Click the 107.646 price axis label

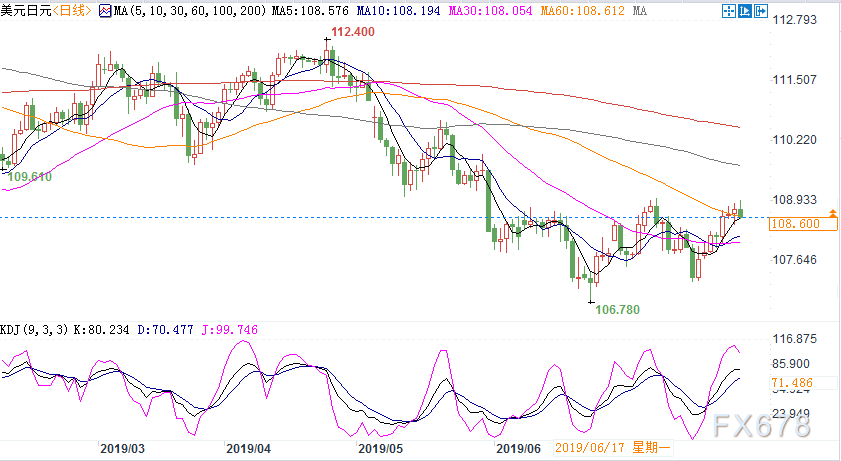coord(794,260)
